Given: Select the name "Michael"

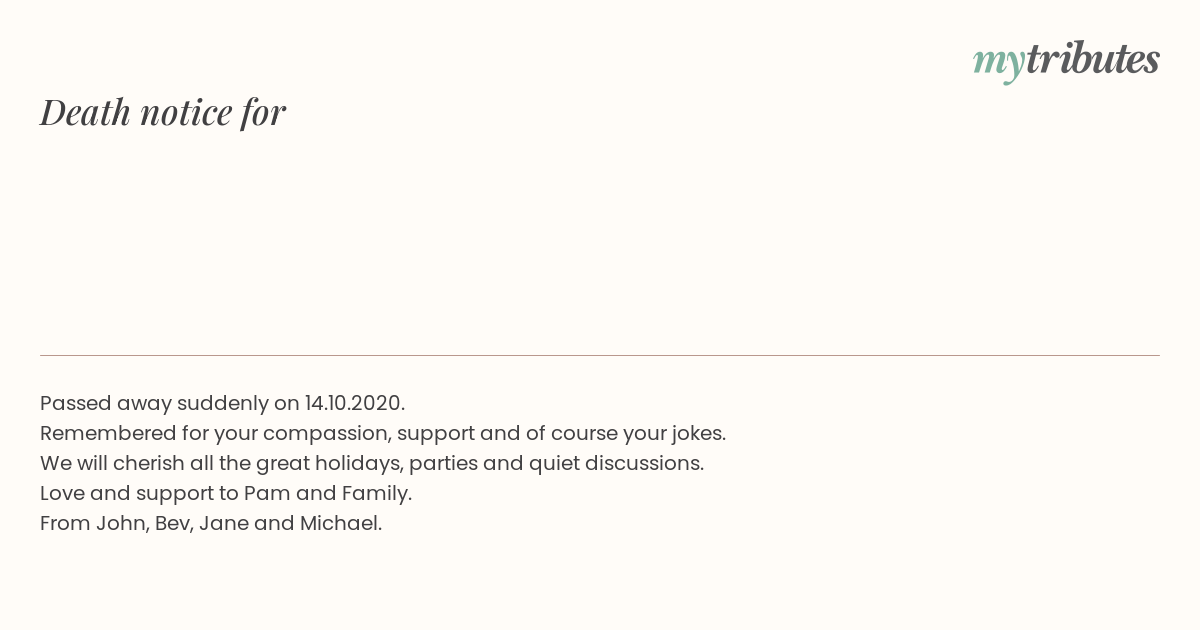Looking at the screenshot, I should [x=339, y=523].
